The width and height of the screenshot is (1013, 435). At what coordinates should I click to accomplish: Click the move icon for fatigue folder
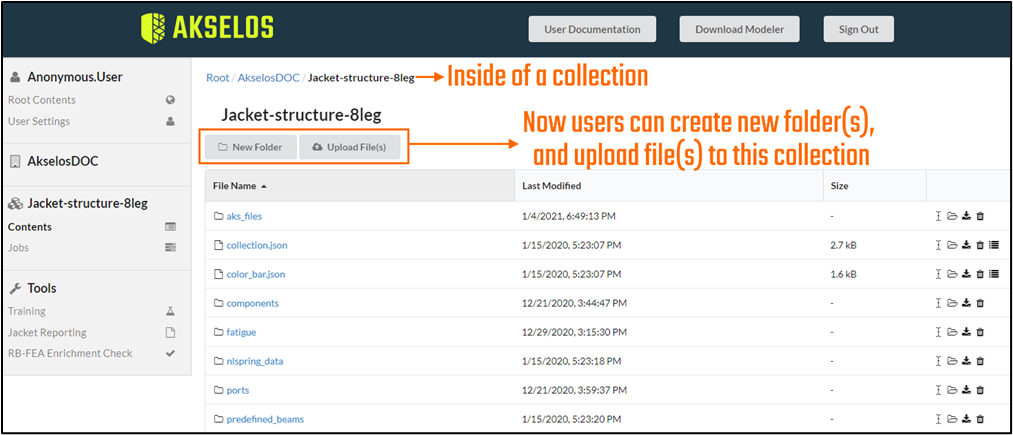click(x=952, y=332)
